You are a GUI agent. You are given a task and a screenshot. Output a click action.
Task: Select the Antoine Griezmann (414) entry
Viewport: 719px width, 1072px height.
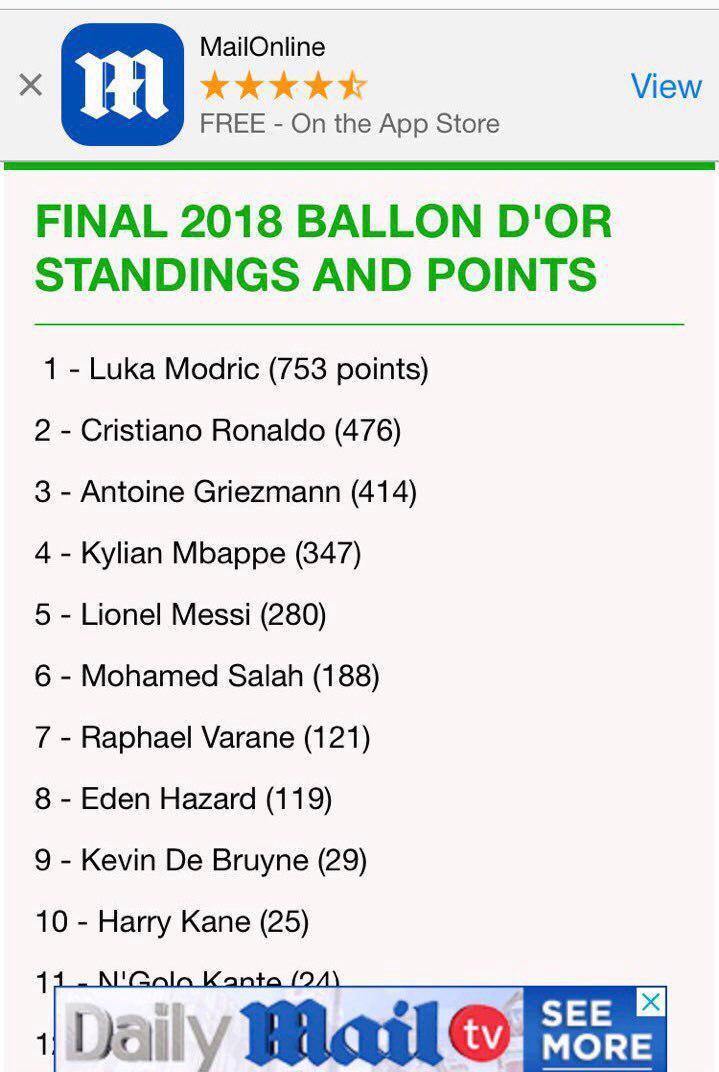(x=226, y=492)
